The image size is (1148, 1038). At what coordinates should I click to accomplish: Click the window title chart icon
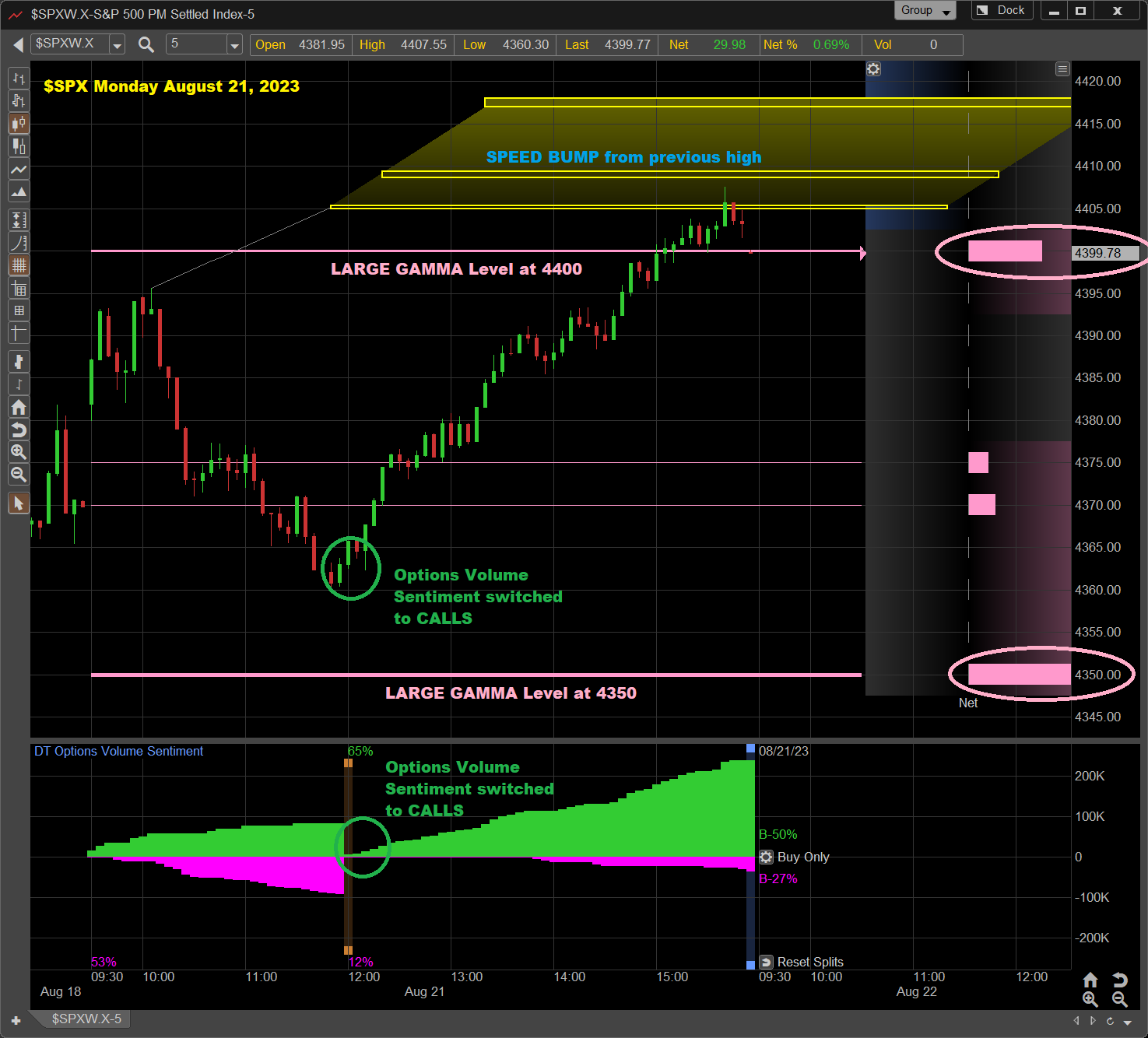[15, 14]
